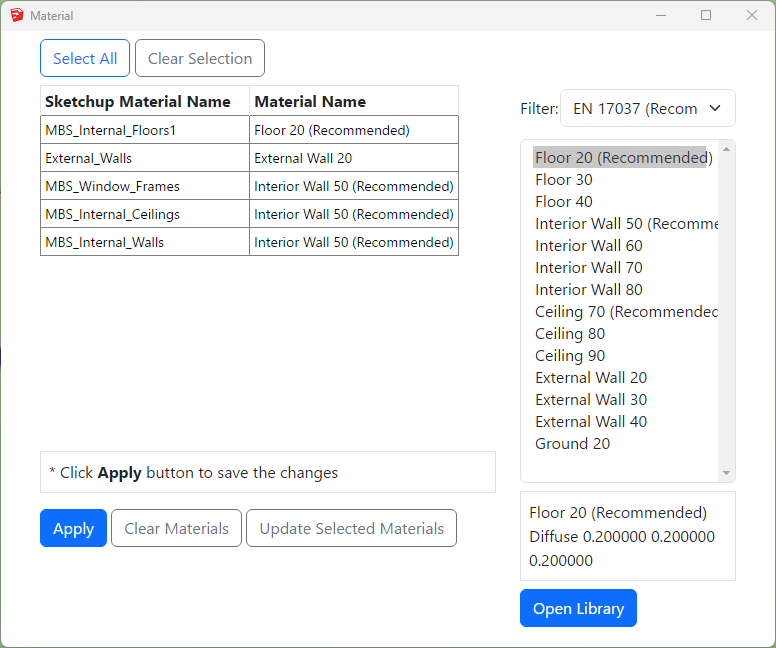Click the material list scrollbar down arrow
This screenshot has height=648, width=776.
point(727,473)
